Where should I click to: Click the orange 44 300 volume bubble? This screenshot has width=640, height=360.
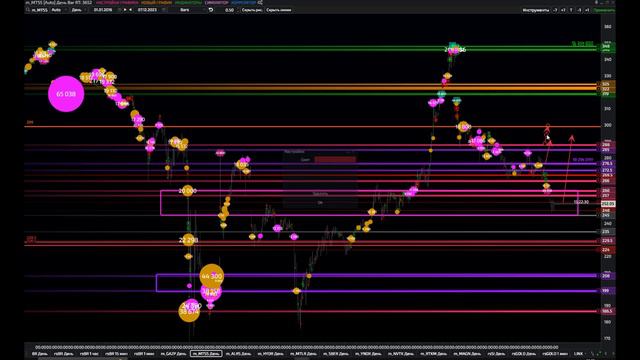212,276
